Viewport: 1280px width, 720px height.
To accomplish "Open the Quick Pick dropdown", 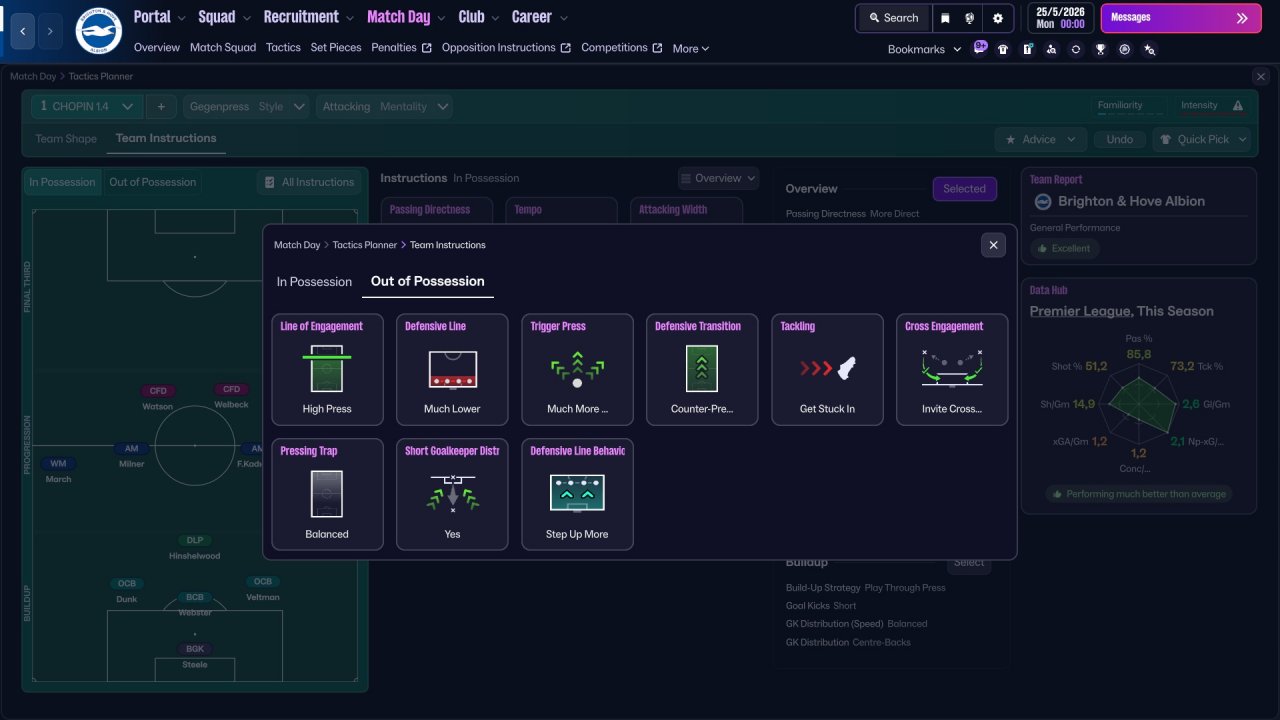I will point(1202,139).
